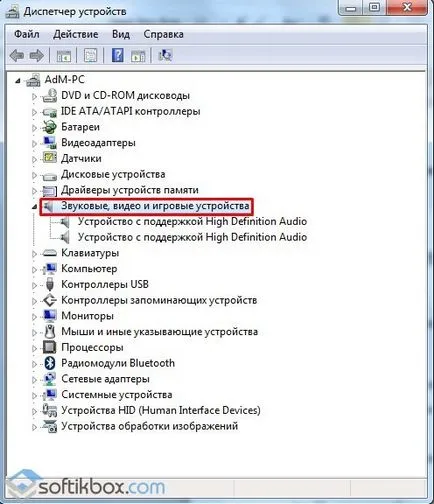
Task: Select the Мониторы tree item label
Action: tap(87, 316)
